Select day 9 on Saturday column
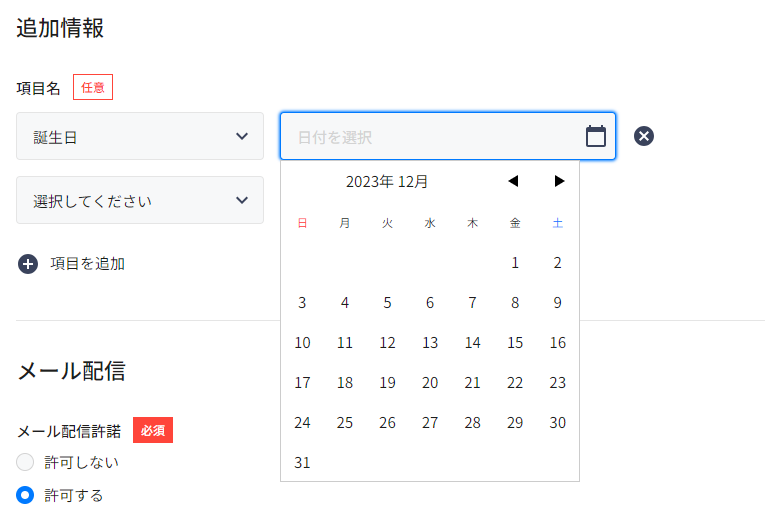 coord(558,302)
